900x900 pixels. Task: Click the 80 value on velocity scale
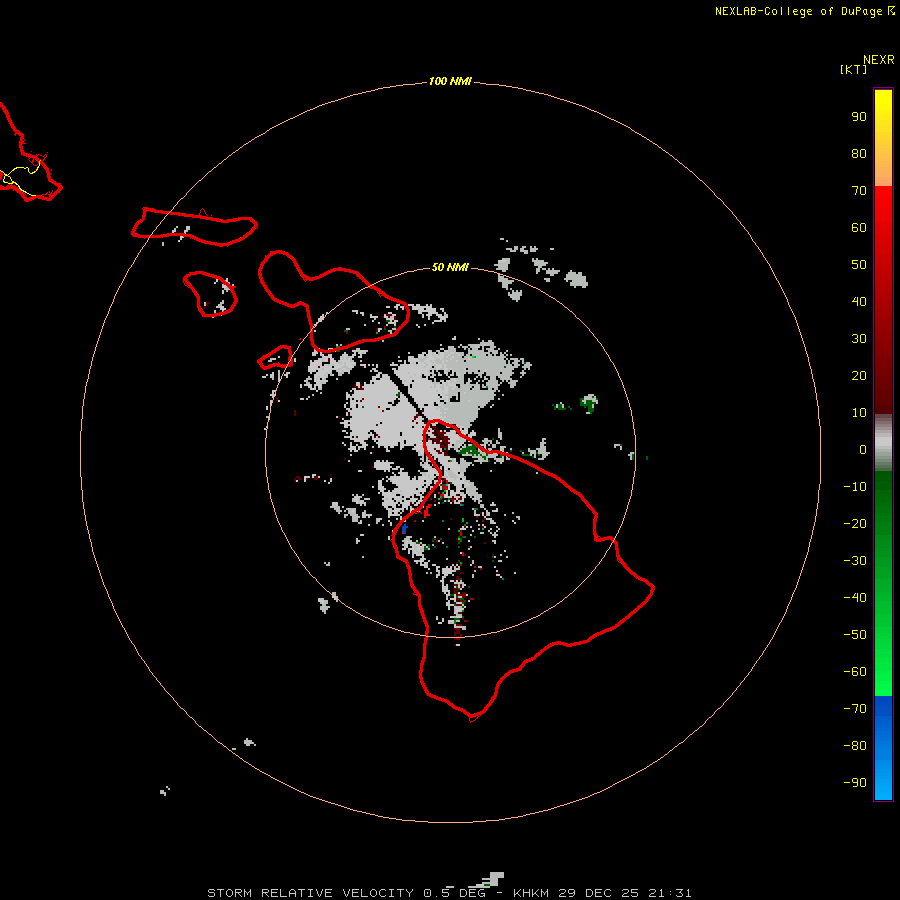(859, 154)
